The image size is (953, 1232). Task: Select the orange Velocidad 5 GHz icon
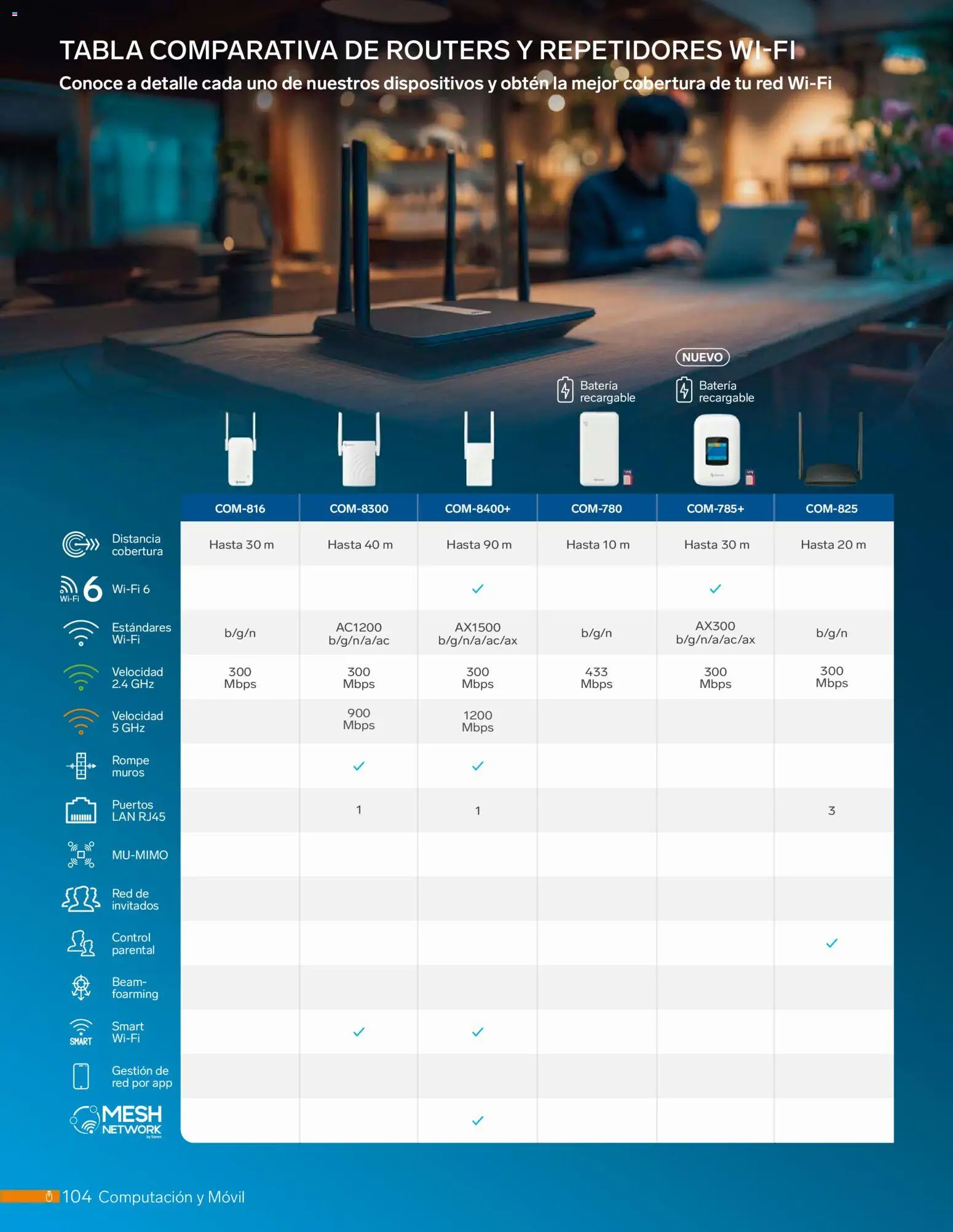[x=81, y=722]
